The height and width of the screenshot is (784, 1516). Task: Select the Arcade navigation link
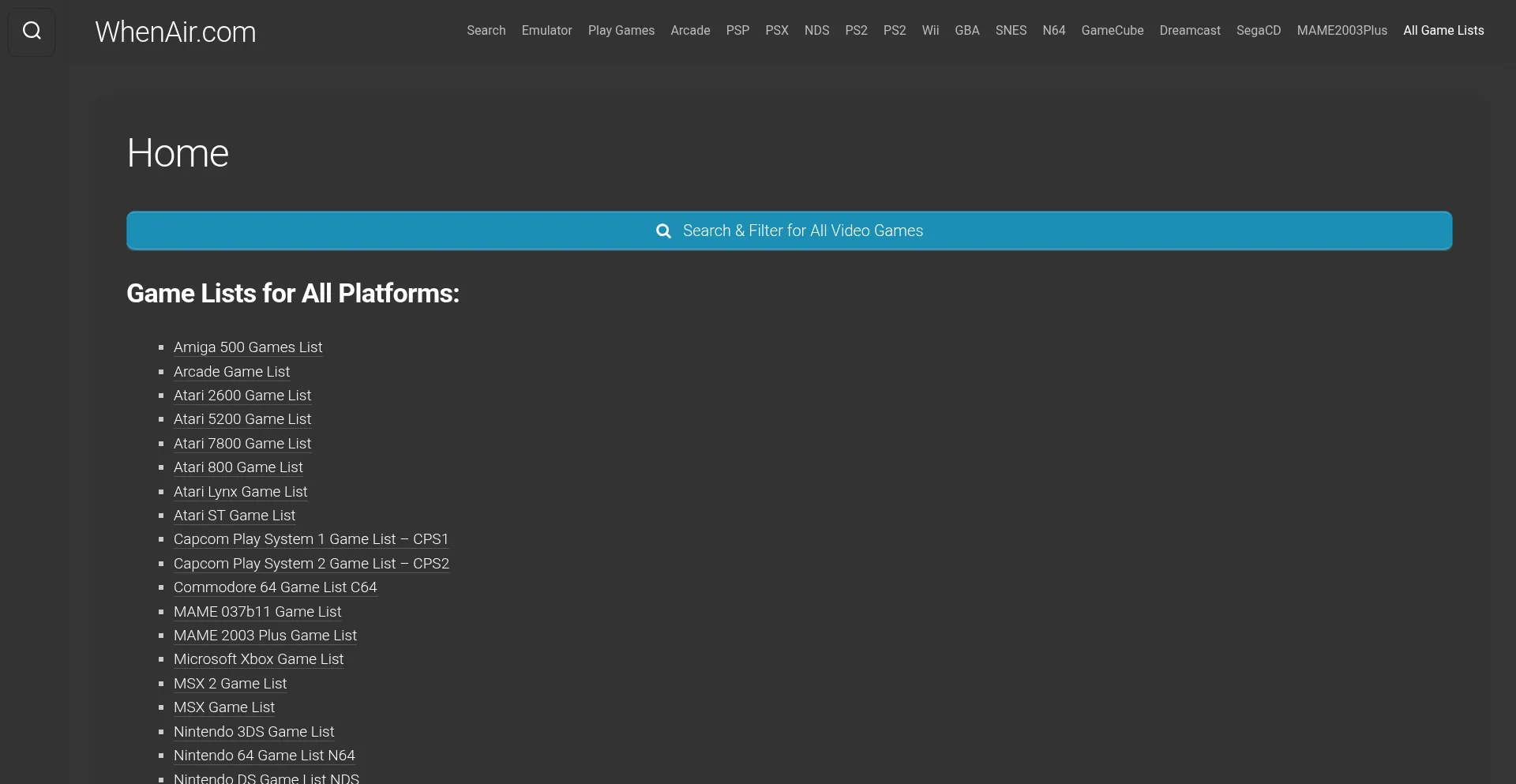pyautogui.click(x=690, y=31)
